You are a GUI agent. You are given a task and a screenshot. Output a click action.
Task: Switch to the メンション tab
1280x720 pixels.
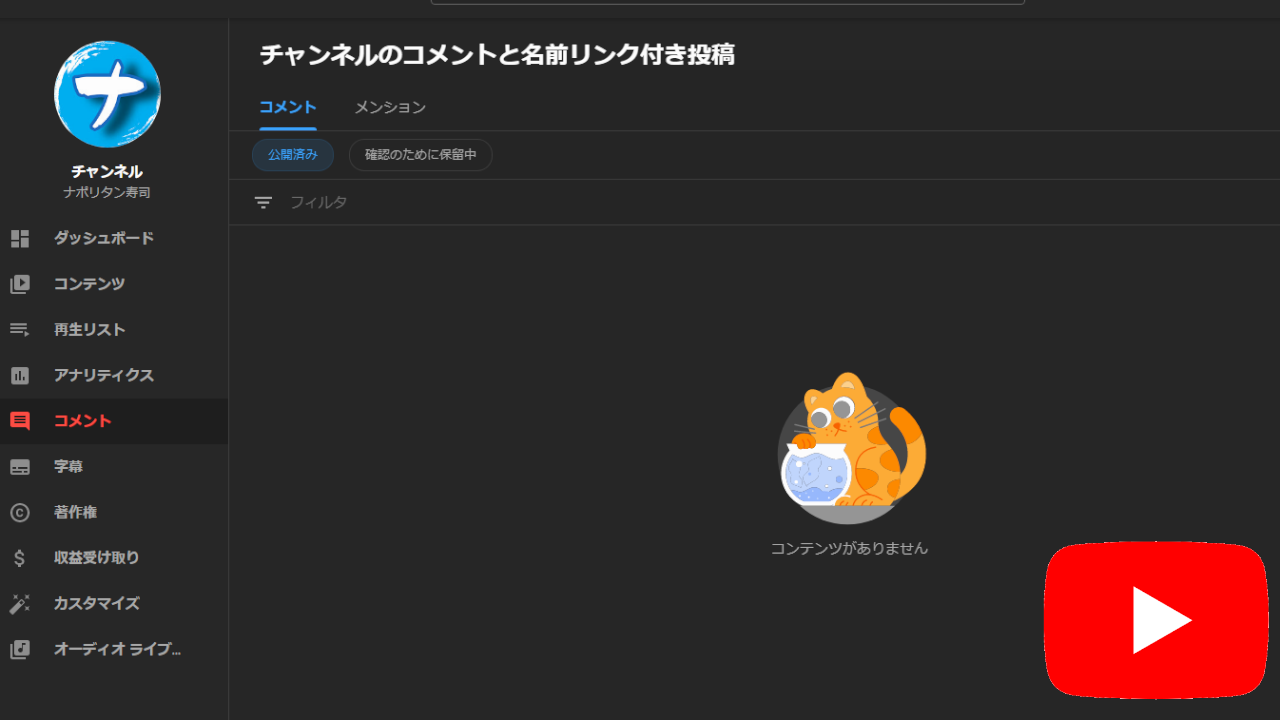point(390,107)
